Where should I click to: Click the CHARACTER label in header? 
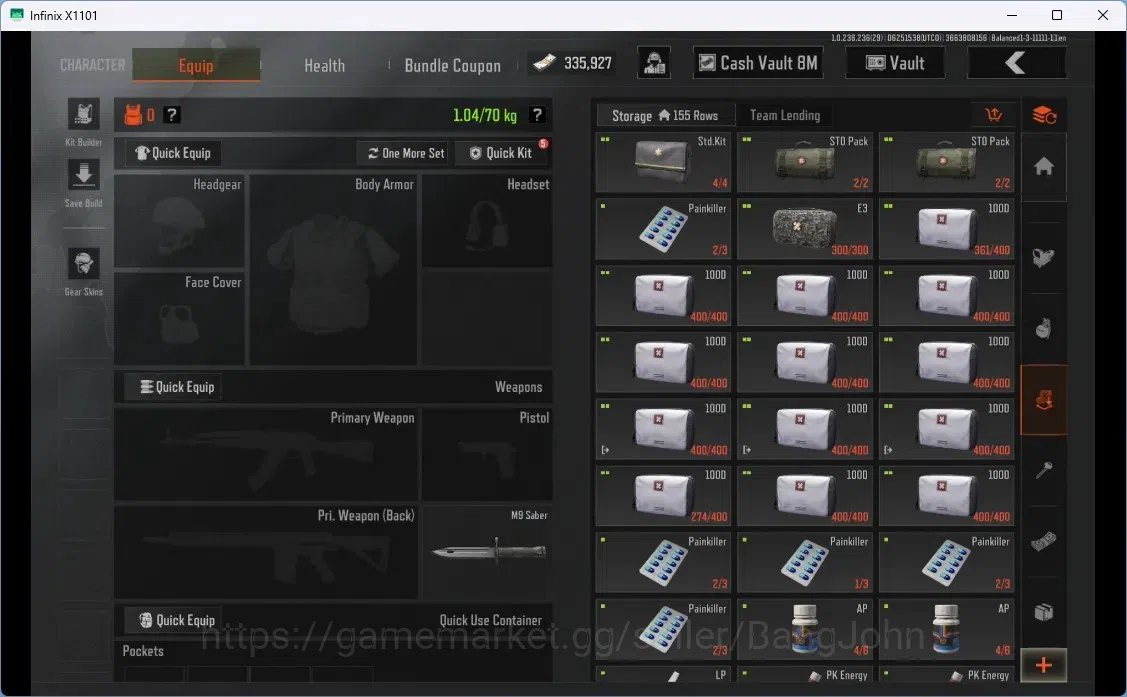click(92, 65)
